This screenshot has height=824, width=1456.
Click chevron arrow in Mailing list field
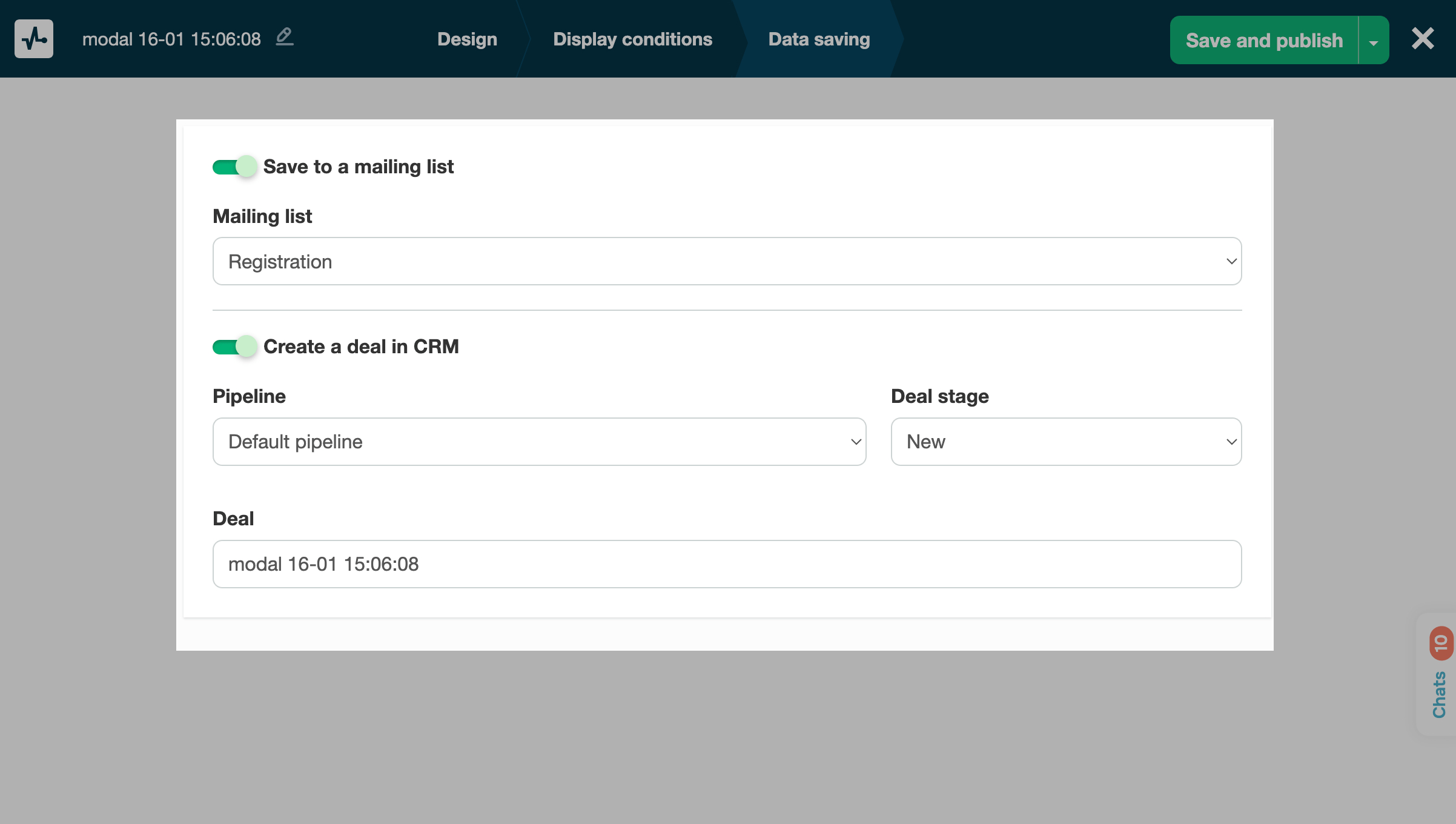[1231, 261]
